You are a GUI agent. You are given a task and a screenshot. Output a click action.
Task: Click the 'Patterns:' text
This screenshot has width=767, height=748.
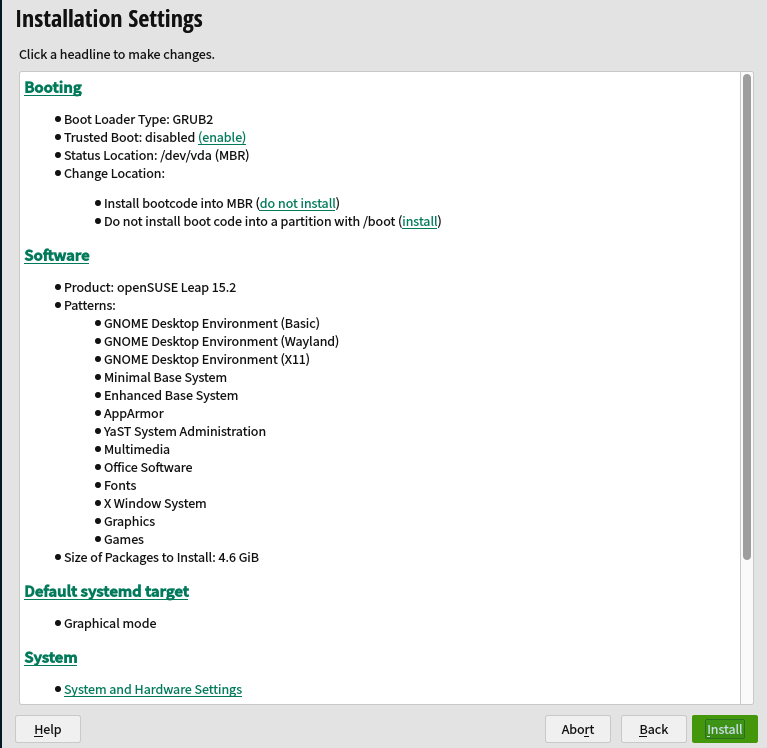coord(90,306)
